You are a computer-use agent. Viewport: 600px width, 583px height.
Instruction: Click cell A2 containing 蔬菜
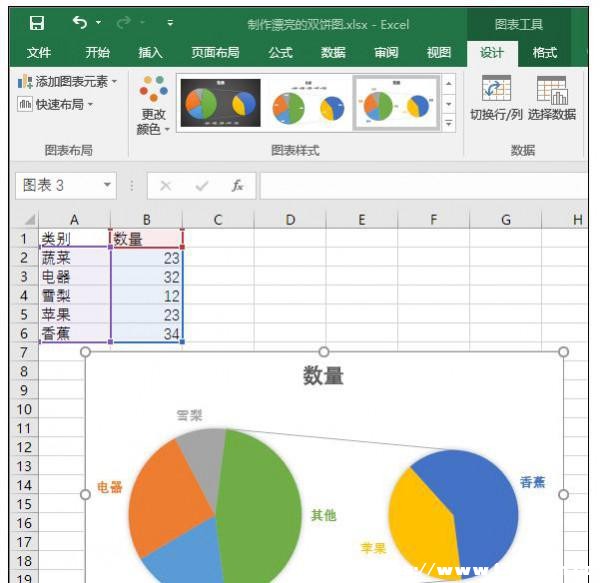click(x=74, y=257)
